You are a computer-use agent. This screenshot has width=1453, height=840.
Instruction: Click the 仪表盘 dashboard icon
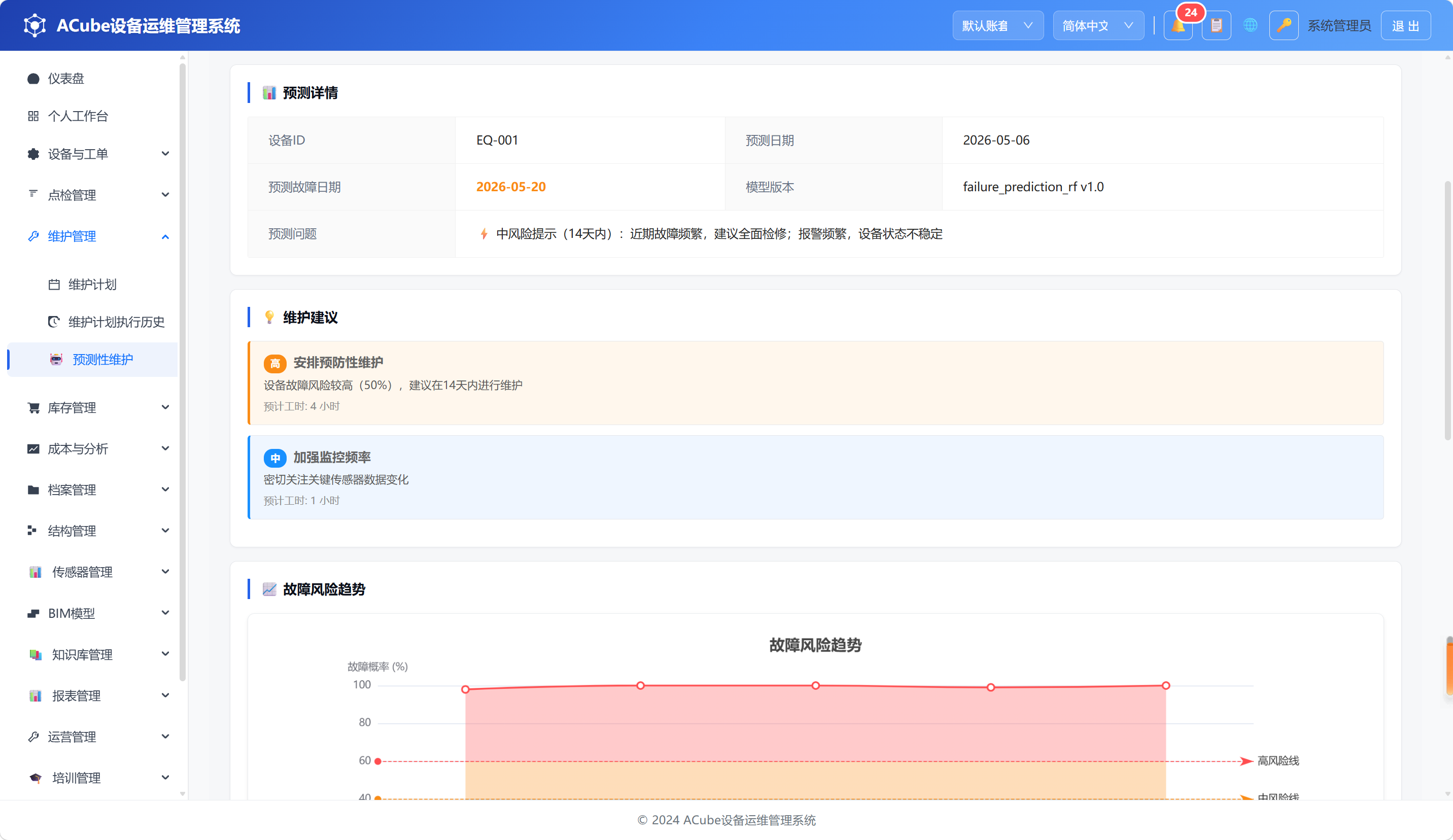tap(33, 79)
